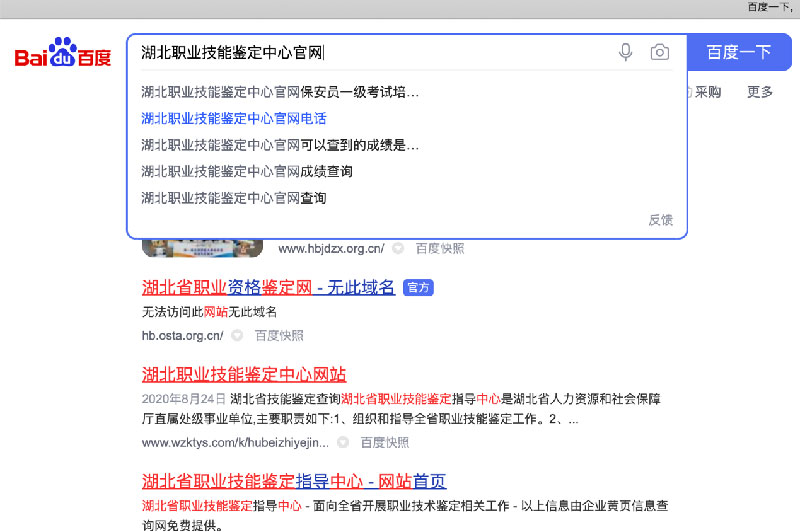Click icon next to www.hbjdzx.org.cn/

click(398, 248)
